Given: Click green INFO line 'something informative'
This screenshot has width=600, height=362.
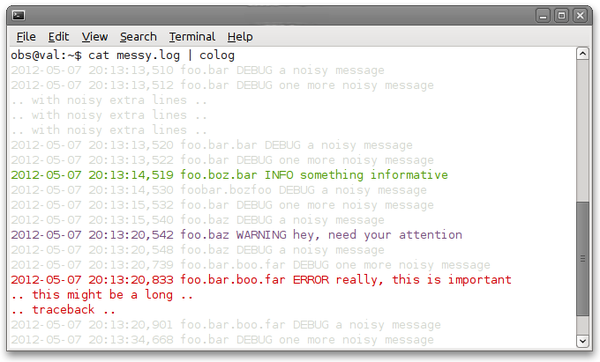Looking at the screenshot, I should 229,175.
